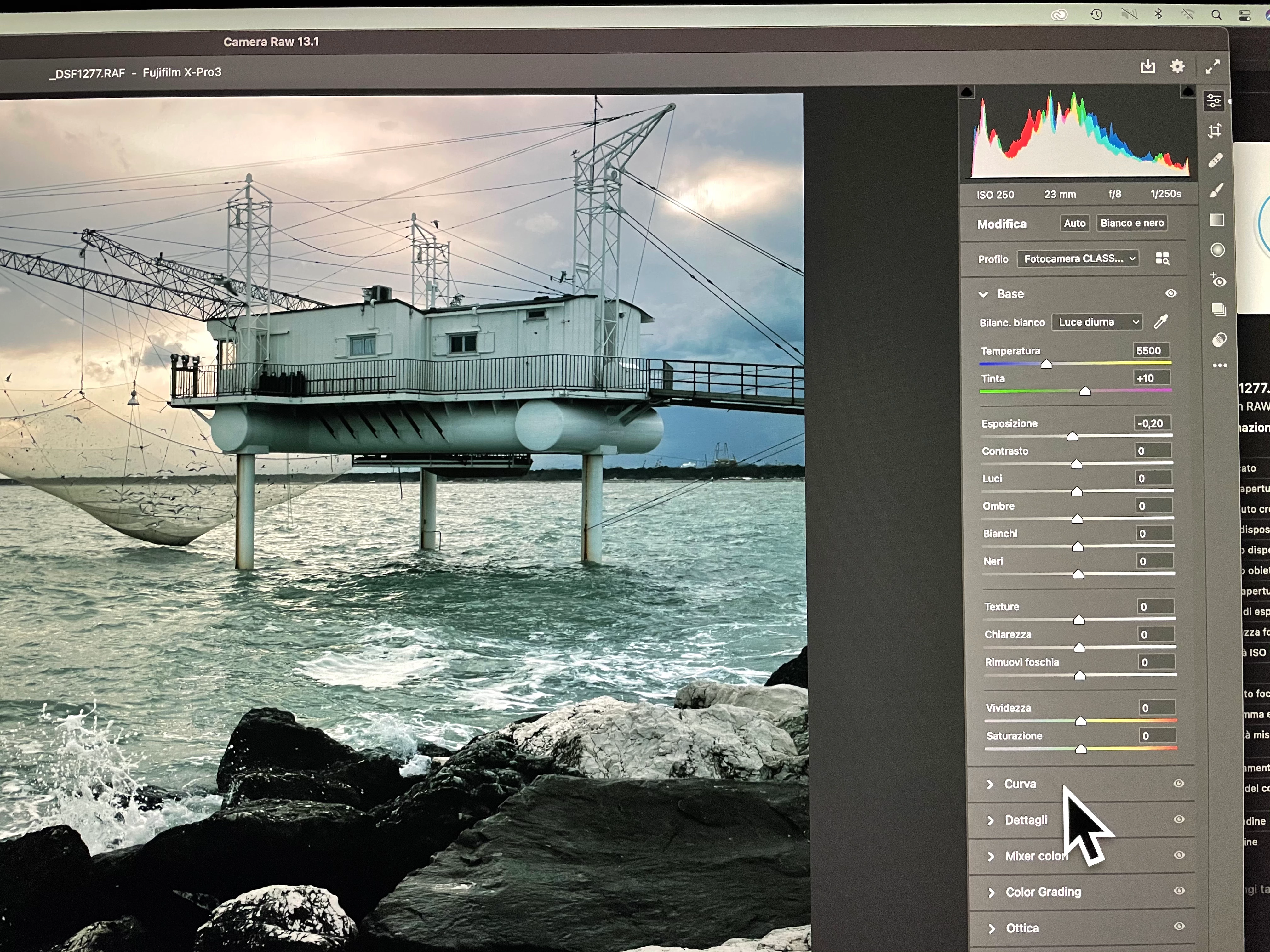Expand the Dettagli panel
This screenshot has height=952, width=1270.
click(x=1025, y=820)
